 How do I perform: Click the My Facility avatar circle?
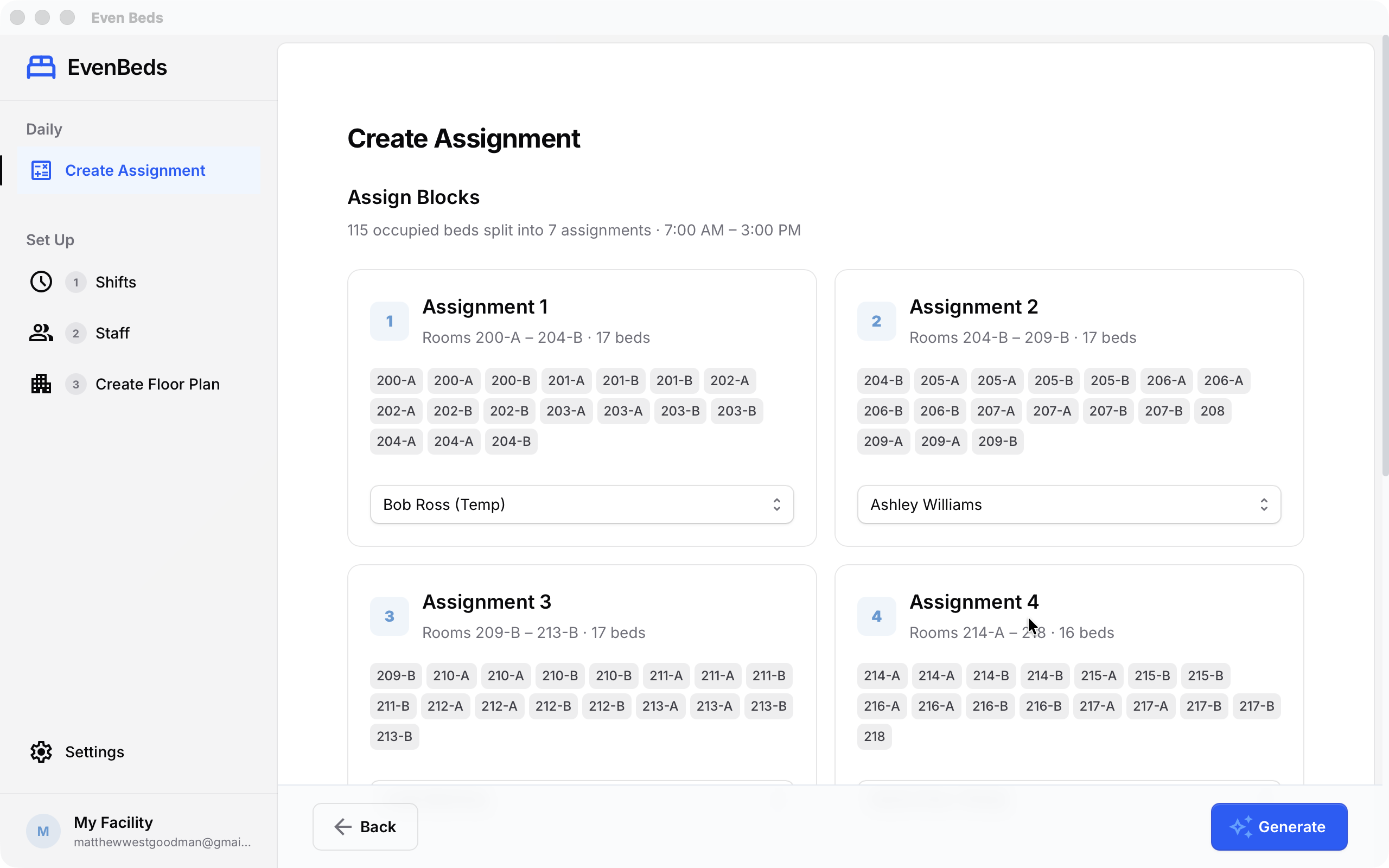point(42,831)
